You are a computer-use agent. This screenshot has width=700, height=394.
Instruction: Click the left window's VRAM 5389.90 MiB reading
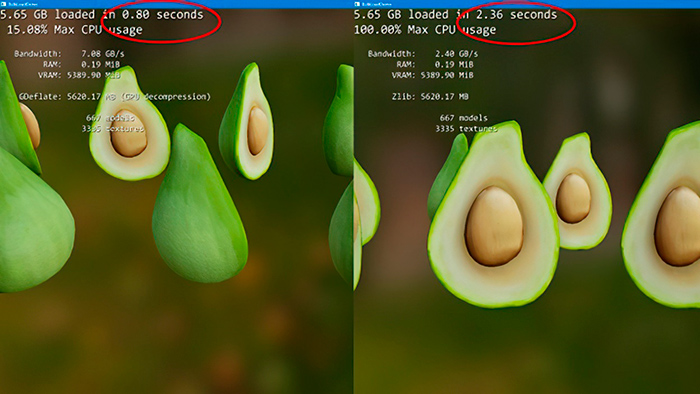[79, 75]
